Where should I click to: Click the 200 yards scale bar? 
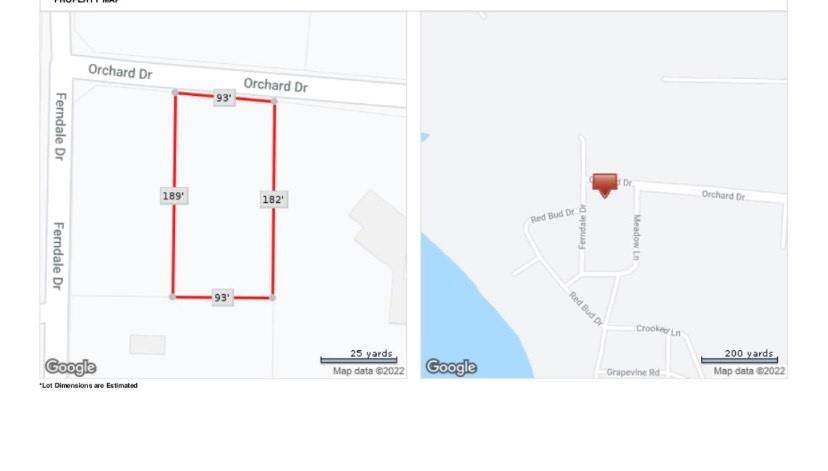pyautogui.click(x=739, y=357)
